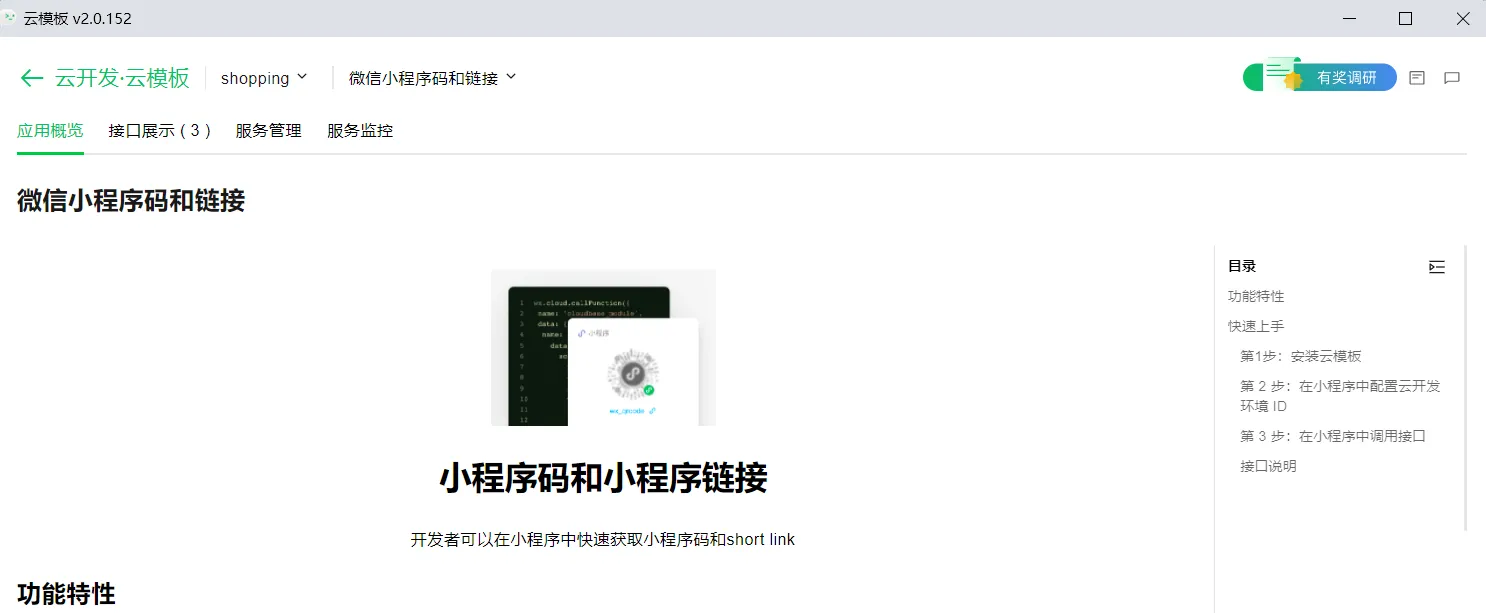Click the 有奖调研 survey banner
The image size is (1486, 613).
1319,77
